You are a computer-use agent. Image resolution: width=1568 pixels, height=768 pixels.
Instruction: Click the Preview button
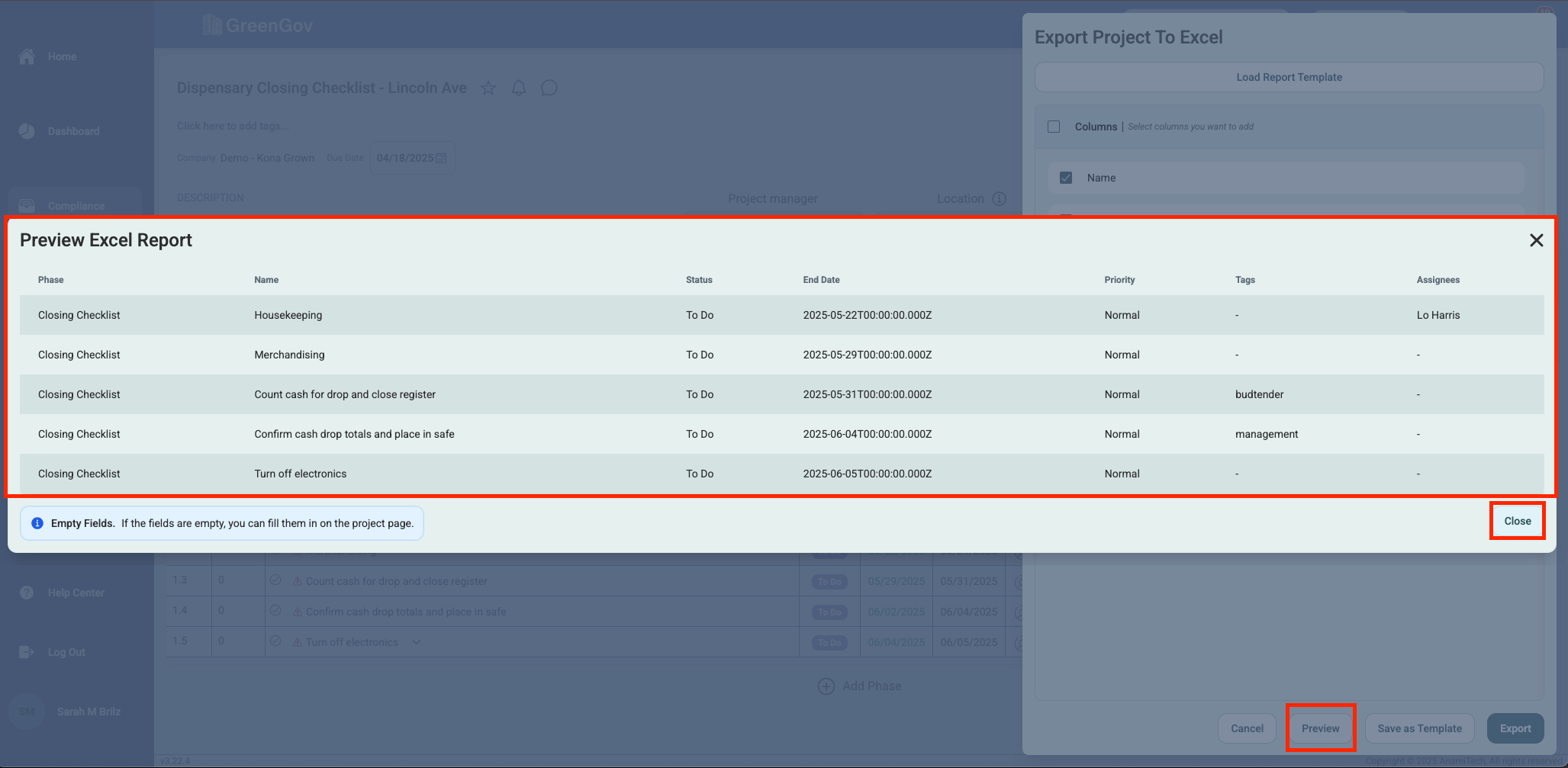[1321, 728]
